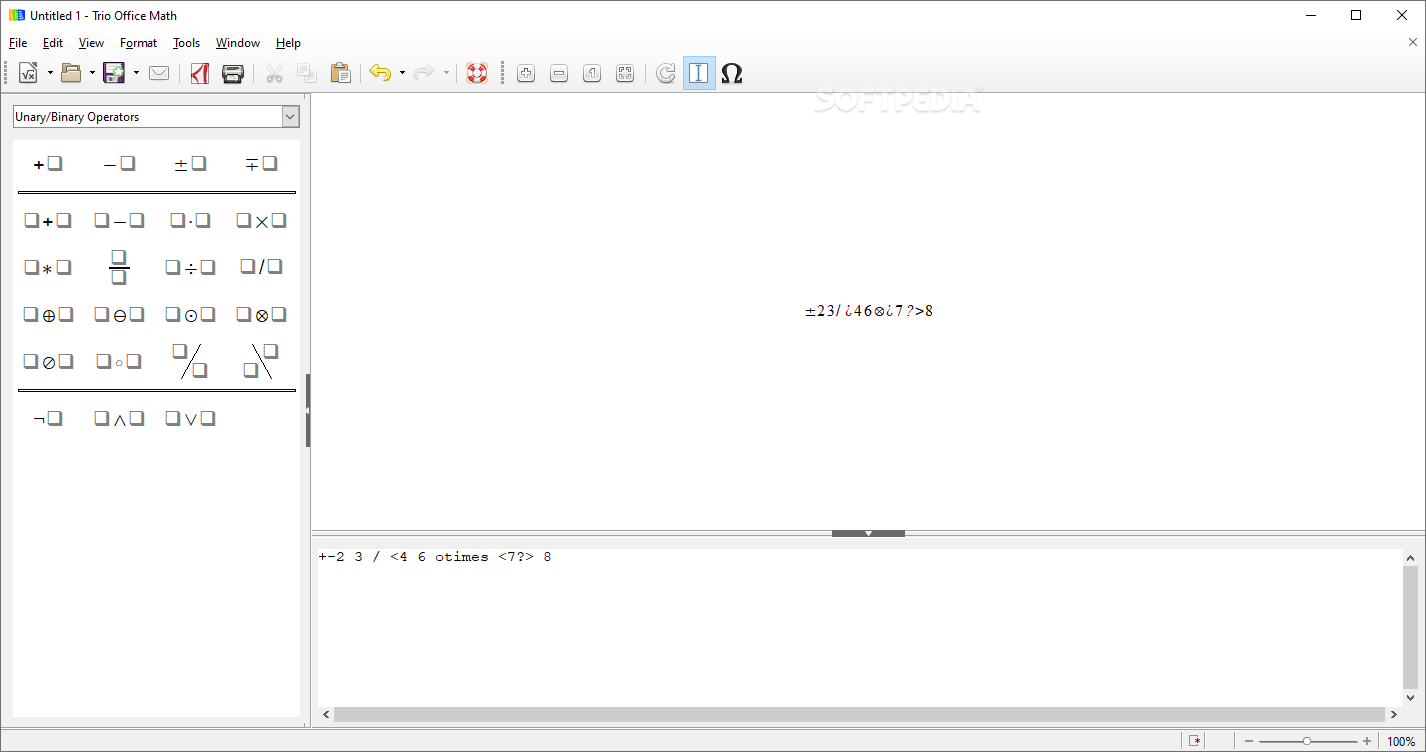This screenshot has width=1426, height=752.
Task: Click the Email document envelope icon
Action: [x=159, y=73]
